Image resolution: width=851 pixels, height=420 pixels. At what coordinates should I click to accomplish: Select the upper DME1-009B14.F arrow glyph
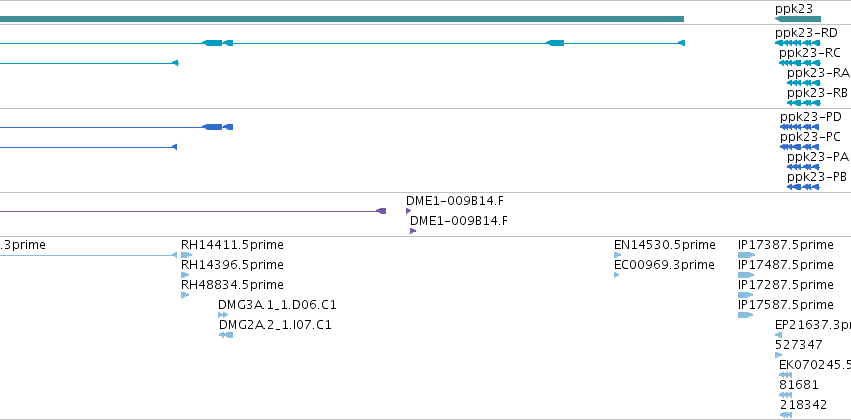tap(409, 211)
